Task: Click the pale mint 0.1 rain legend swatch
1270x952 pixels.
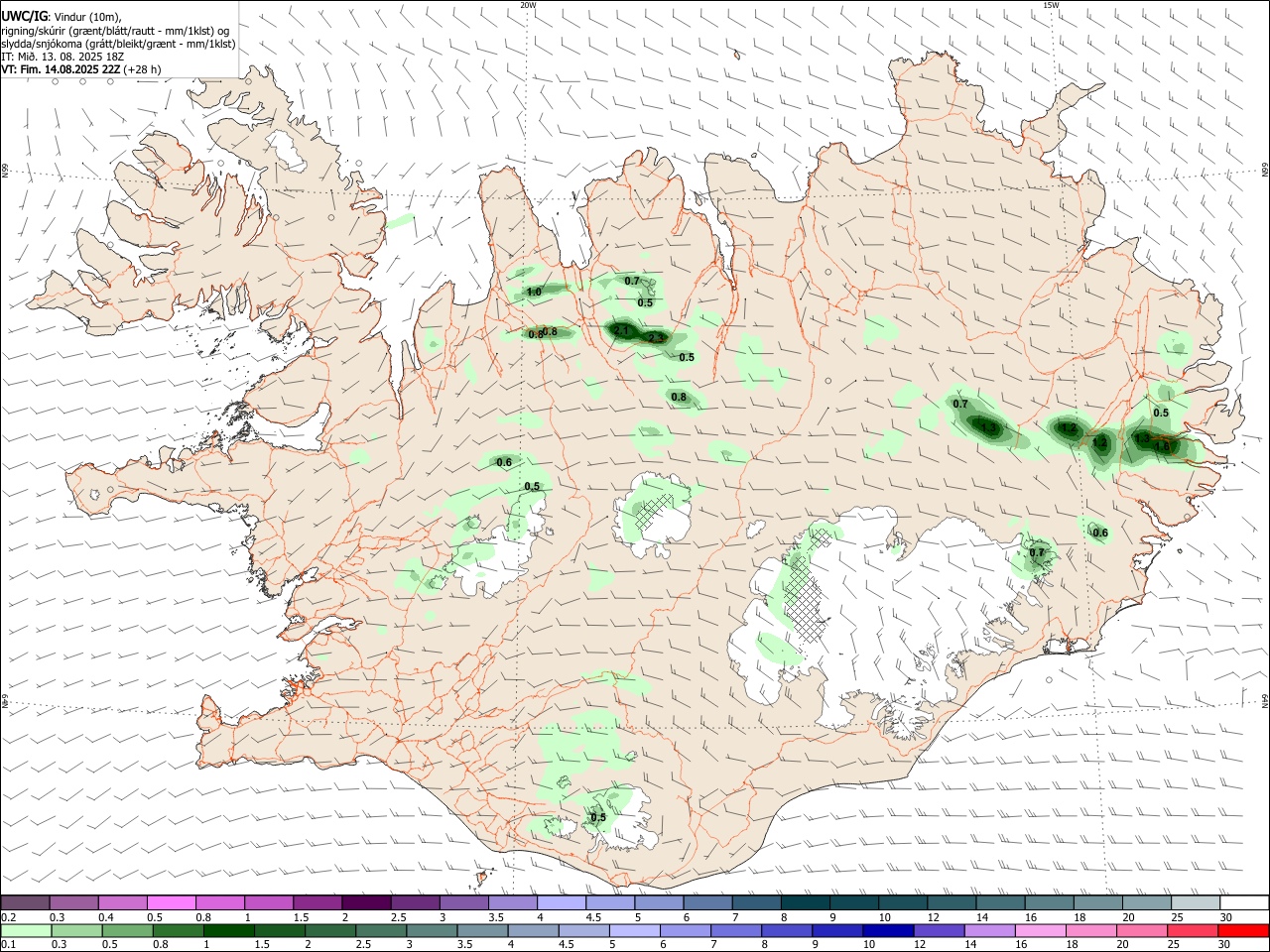Action: pos(26,931)
